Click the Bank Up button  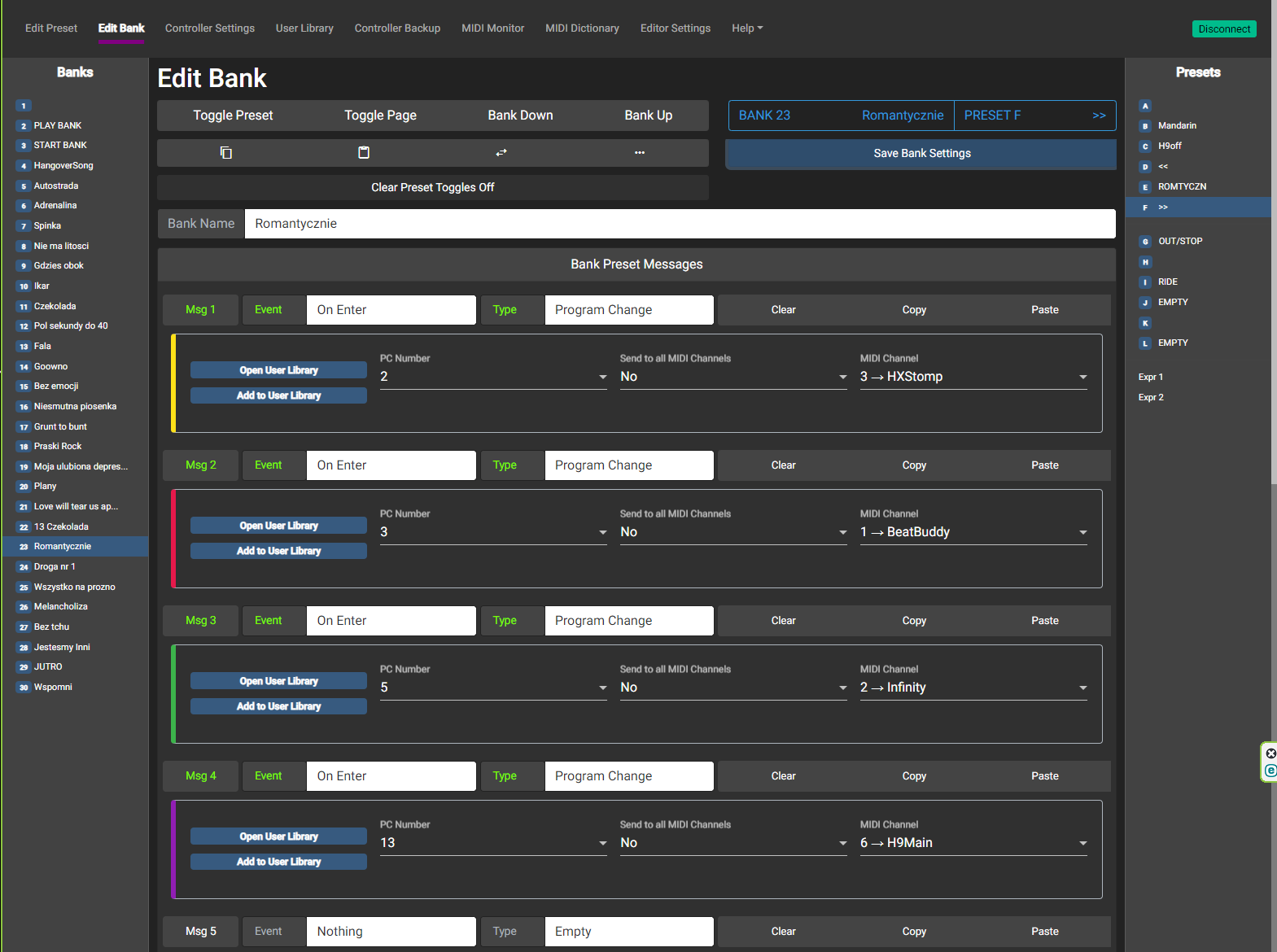(648, 116)
